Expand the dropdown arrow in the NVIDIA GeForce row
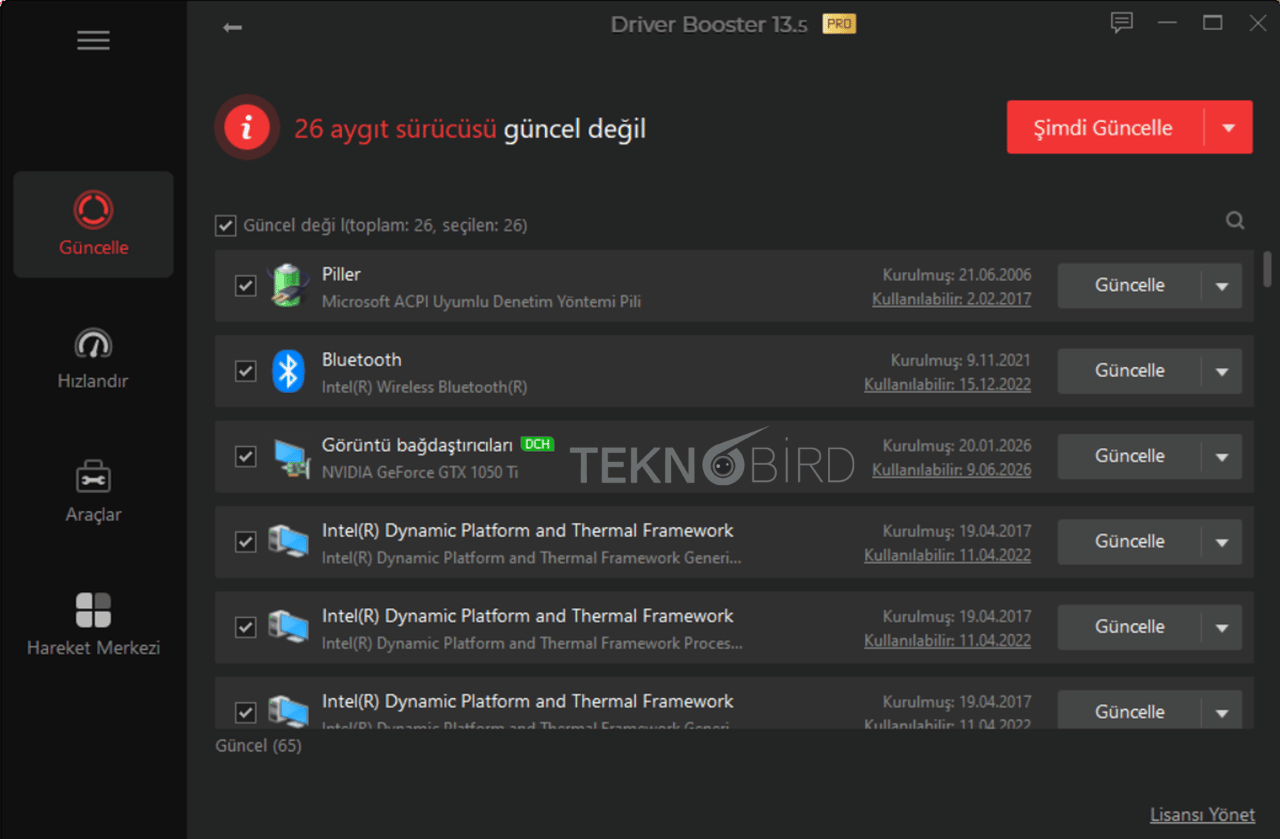 pyautogui.click(x=1221, y=456)
